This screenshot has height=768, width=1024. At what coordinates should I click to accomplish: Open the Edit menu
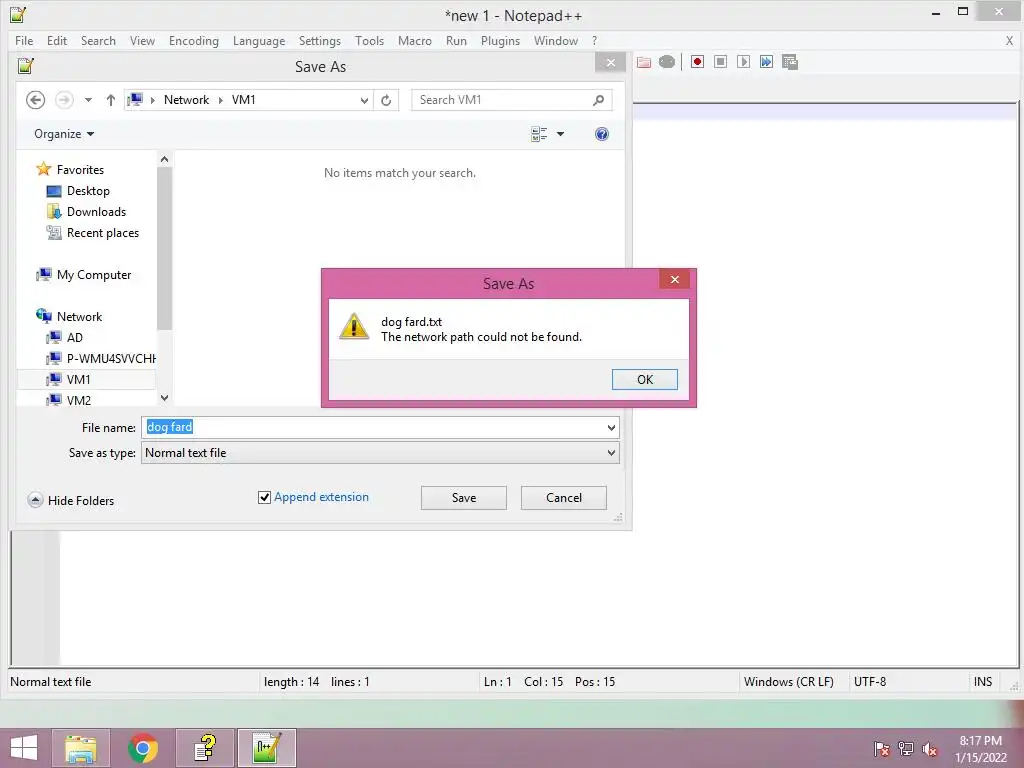57,40
